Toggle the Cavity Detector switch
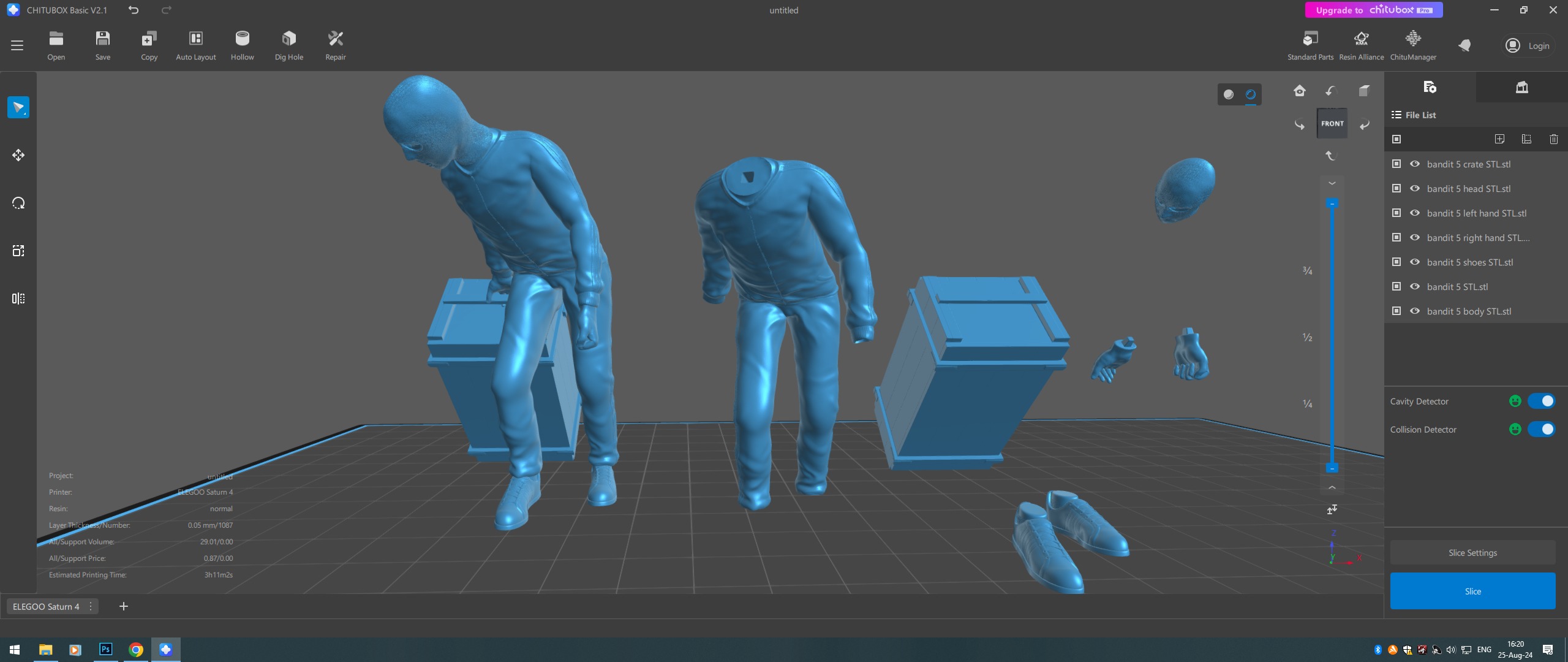This screenshot has height=662, width=1568. coord(1541,401)
